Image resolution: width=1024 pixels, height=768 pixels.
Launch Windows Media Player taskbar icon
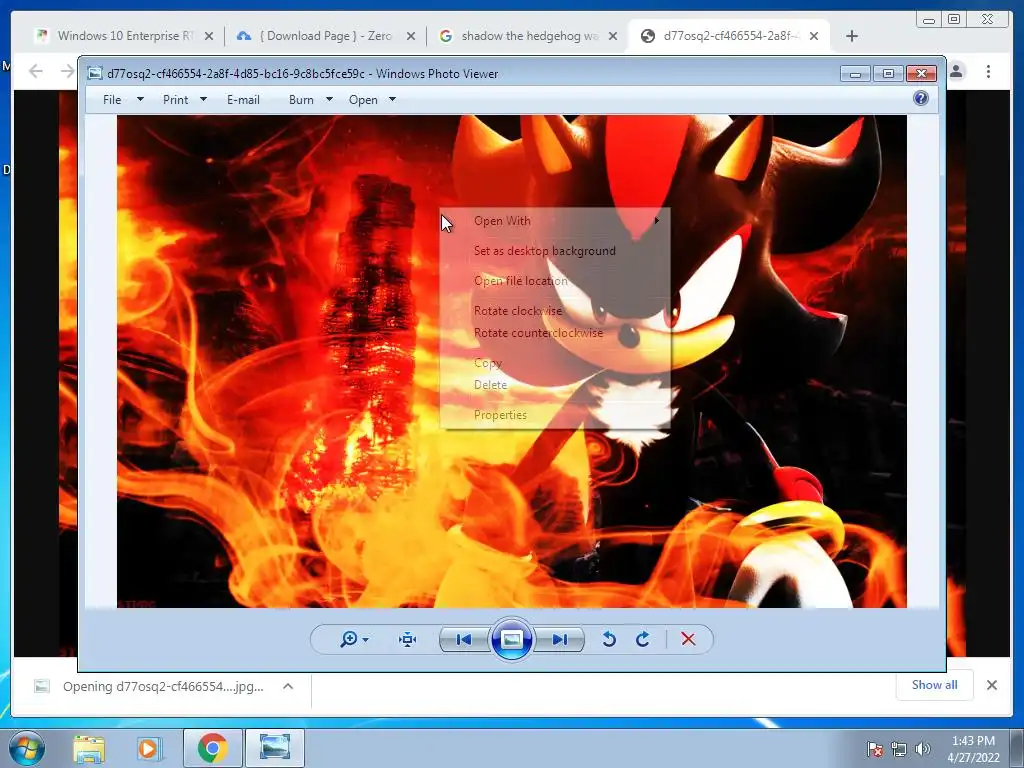pos(148,748)
